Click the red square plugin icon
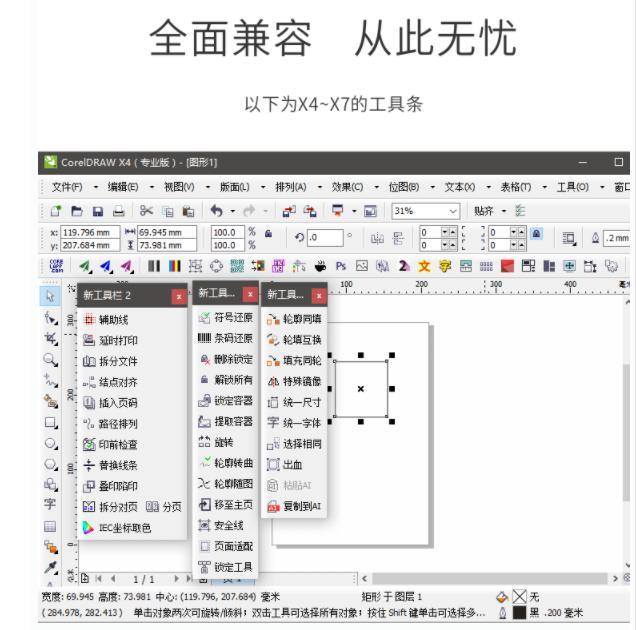Viewport: 636px width, 630px height. [507, 266]
